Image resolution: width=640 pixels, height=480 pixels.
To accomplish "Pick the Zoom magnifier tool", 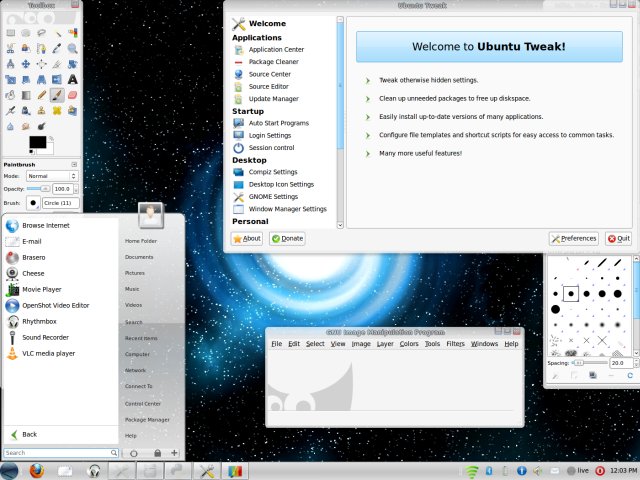I will point(73,48).
